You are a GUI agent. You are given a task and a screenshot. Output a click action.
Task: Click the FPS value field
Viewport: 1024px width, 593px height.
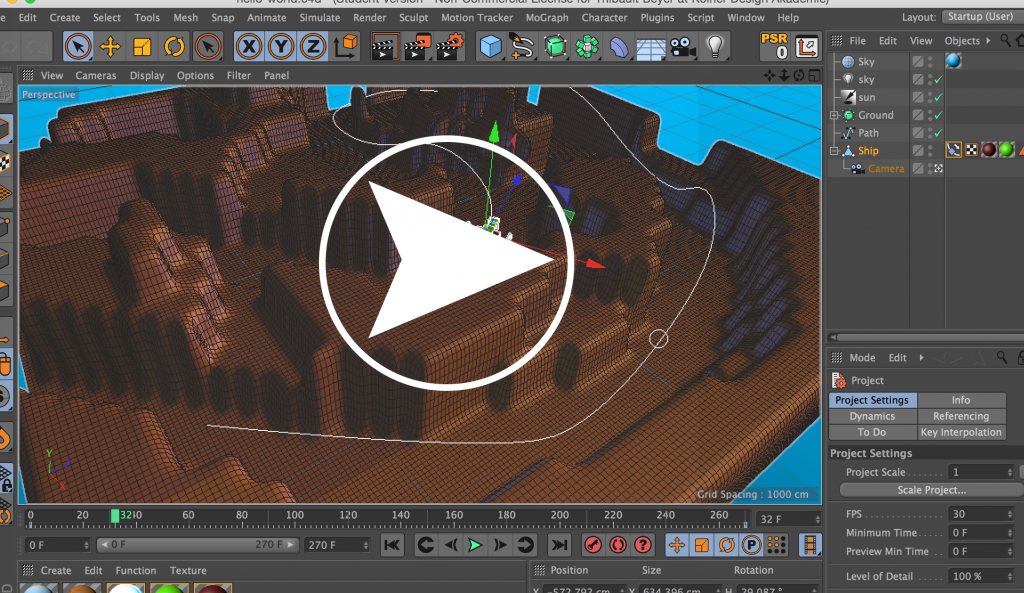(x=982, y=514)
